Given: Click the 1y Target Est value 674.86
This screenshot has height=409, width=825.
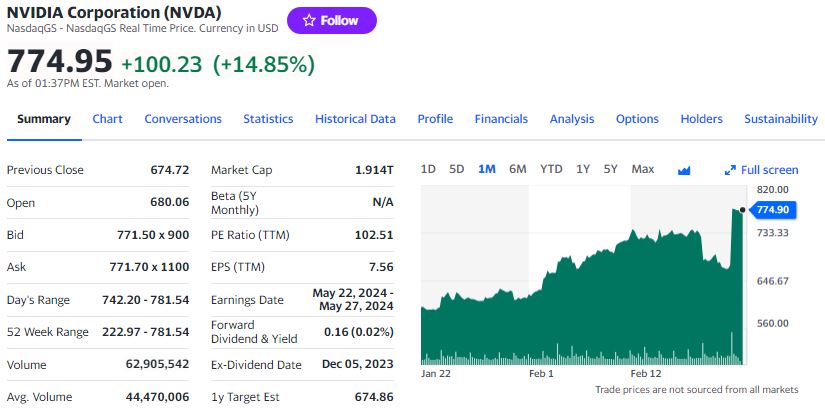Looking at the screenshot, I should [374, 397].
